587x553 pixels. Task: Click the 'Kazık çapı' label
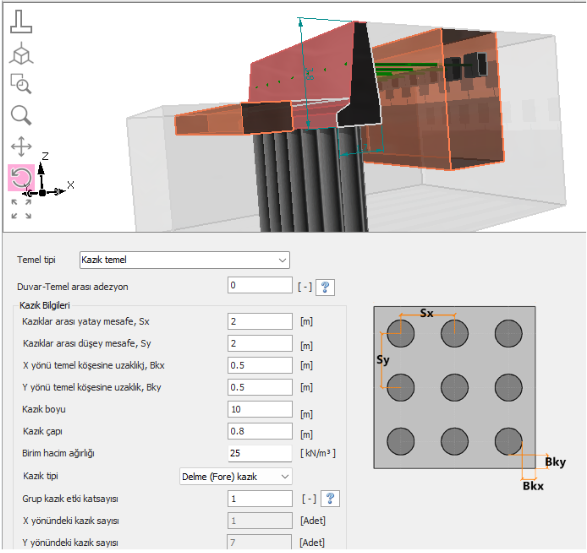pos(42,431)
